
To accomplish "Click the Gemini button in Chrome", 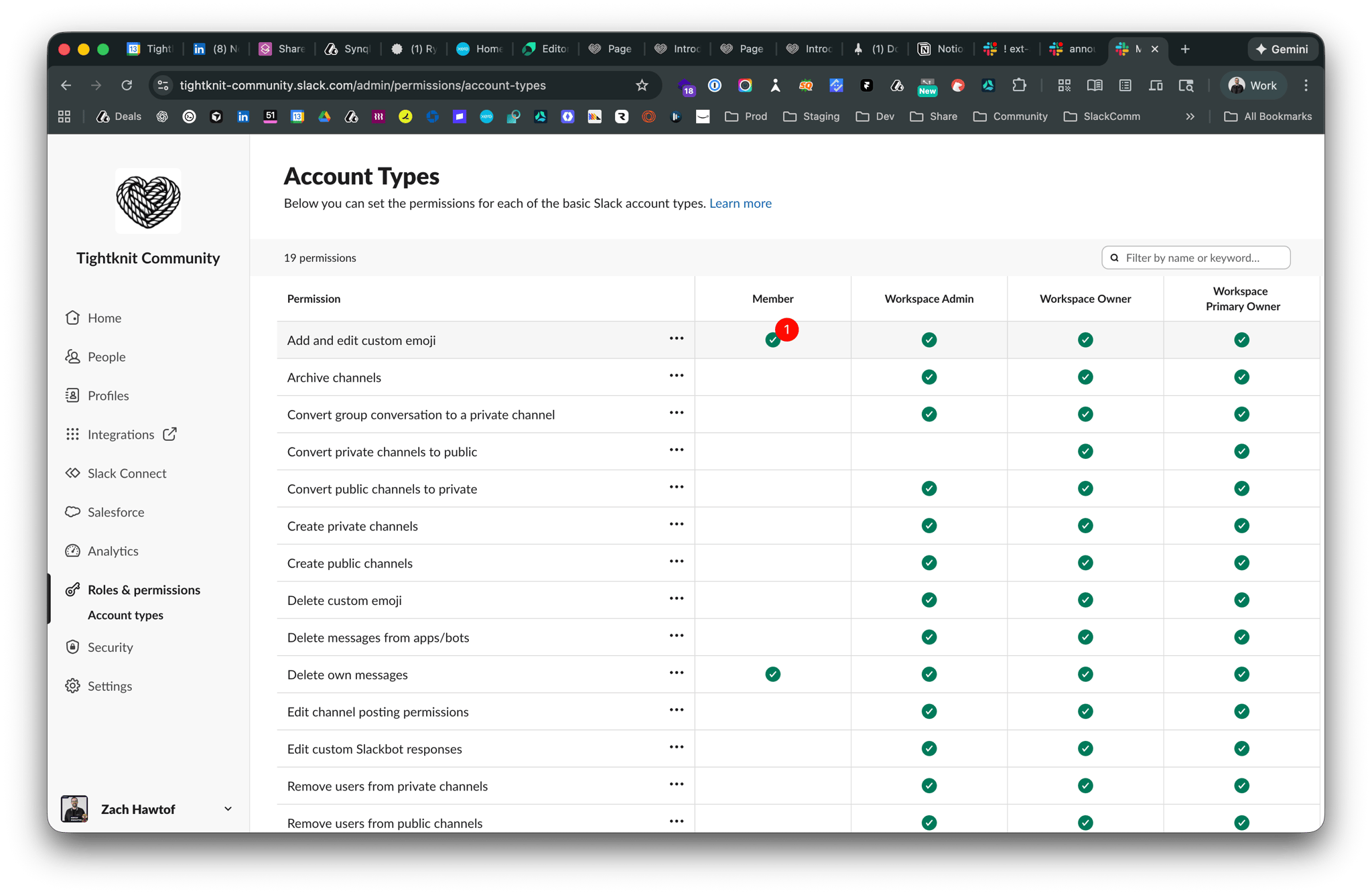I will pyautogui.click(x=1282, y=49).
